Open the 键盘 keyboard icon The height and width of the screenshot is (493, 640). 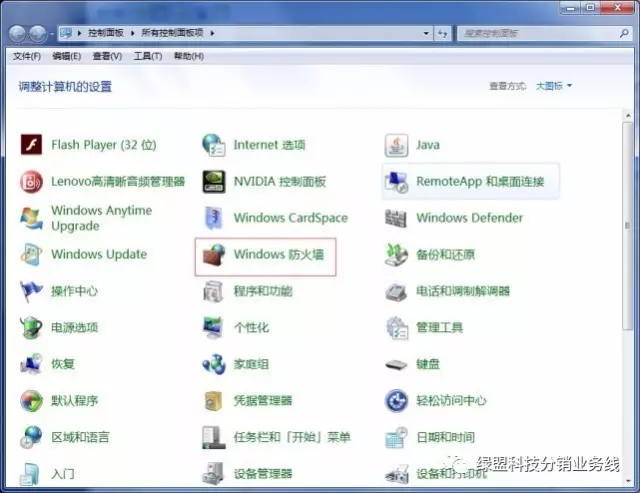pyautogui.click(x=396, y=364)
